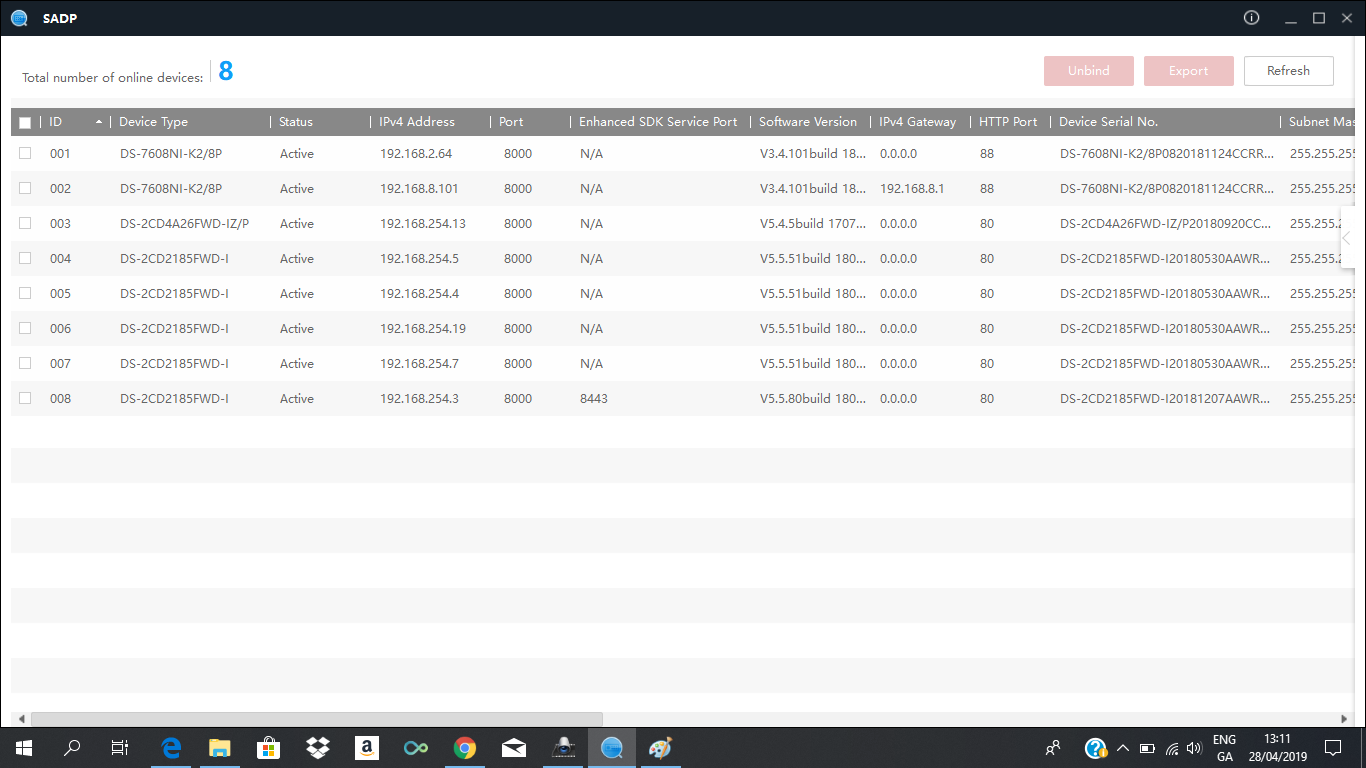
Task: Open the Mail app in taskbar
Action: tap(514, 747)
